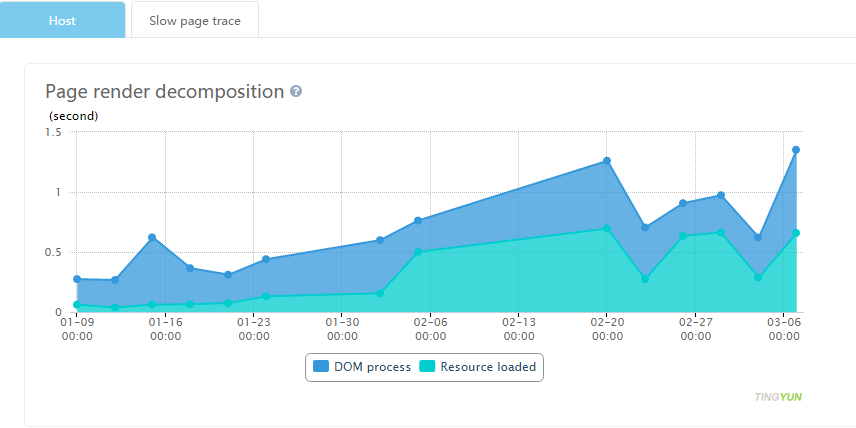Click the Resource loaded point at 02-20
The image size is (856, 428).
tap(607, 229)
